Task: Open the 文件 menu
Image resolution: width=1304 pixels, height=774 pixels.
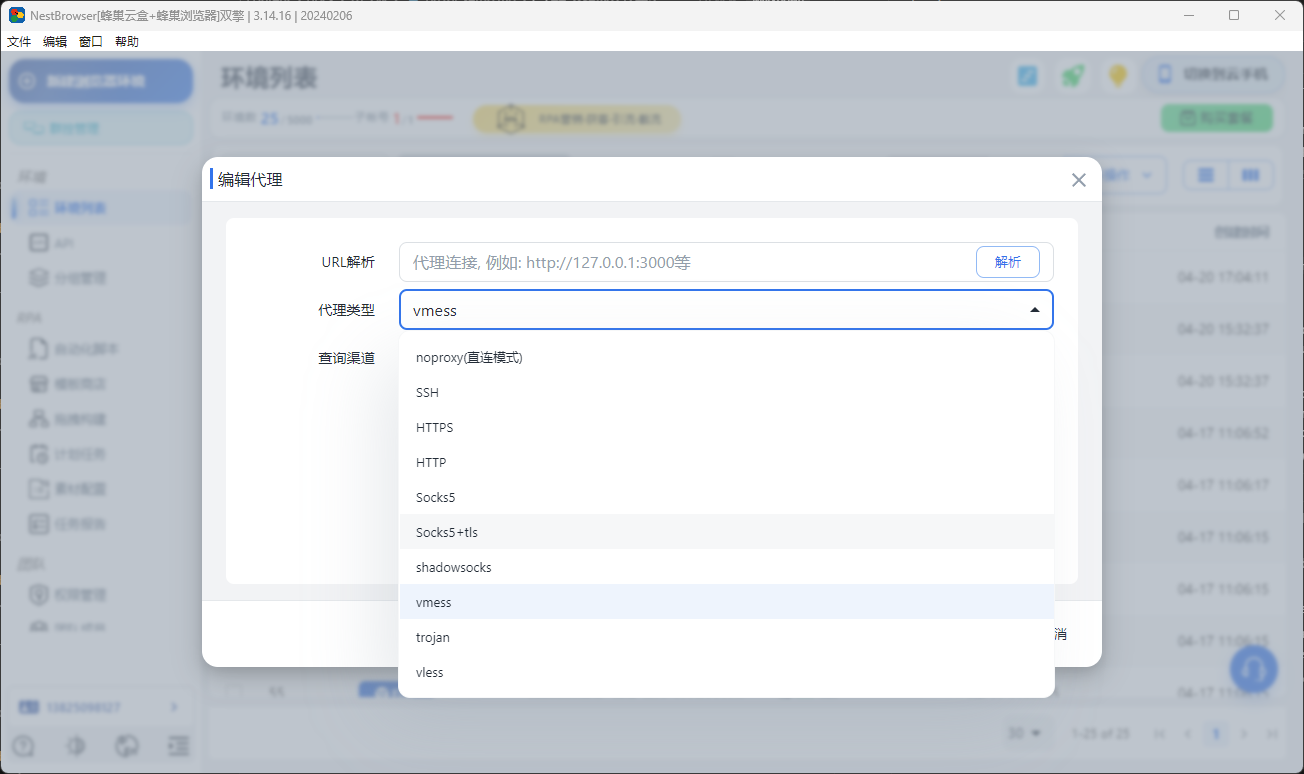Action: [x=18, y=41]
